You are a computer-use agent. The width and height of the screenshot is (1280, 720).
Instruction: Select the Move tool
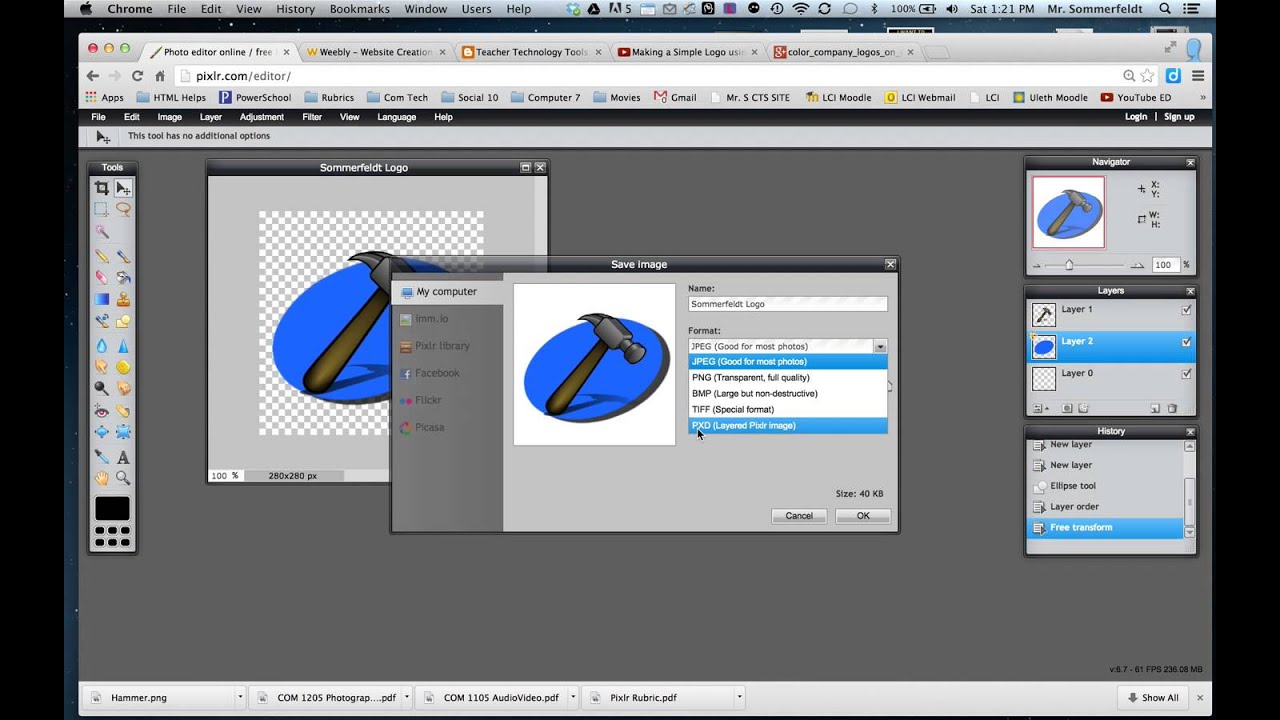[x=123, y=188]
